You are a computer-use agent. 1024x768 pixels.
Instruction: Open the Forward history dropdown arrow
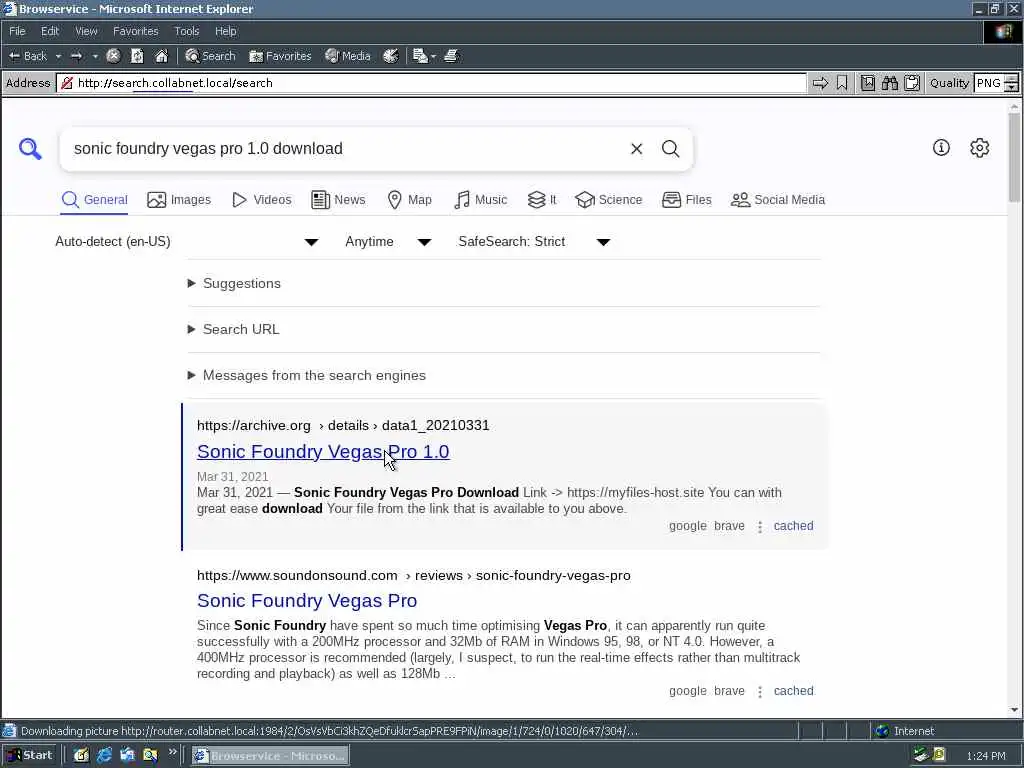[95, 56]
